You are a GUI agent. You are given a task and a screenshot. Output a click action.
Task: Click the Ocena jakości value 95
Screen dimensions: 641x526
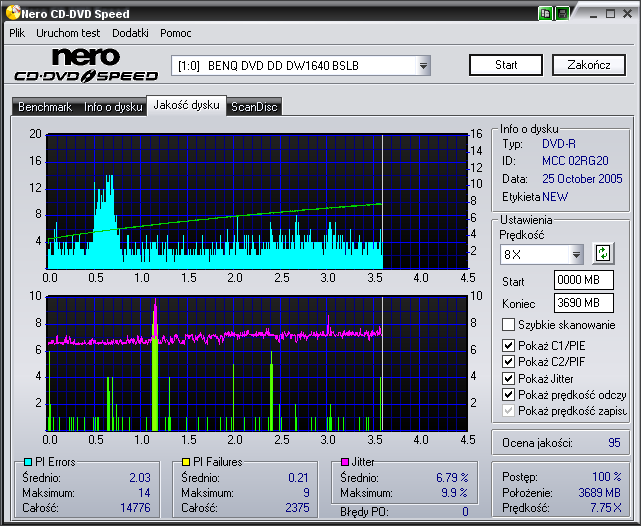point(614,443)
